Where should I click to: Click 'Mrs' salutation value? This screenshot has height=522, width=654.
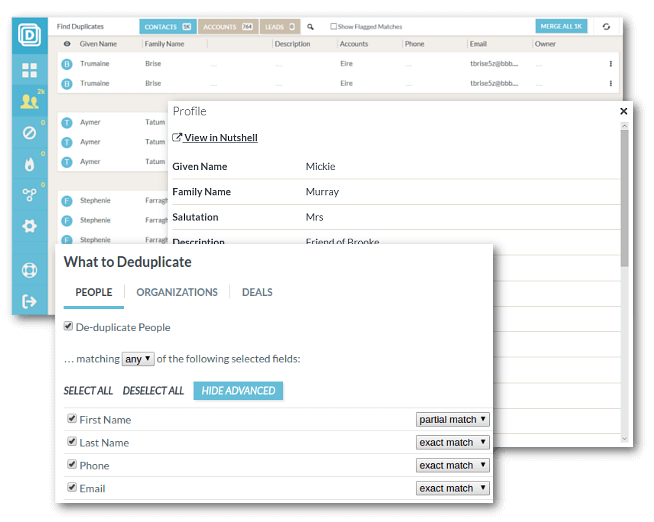[314, 217]
